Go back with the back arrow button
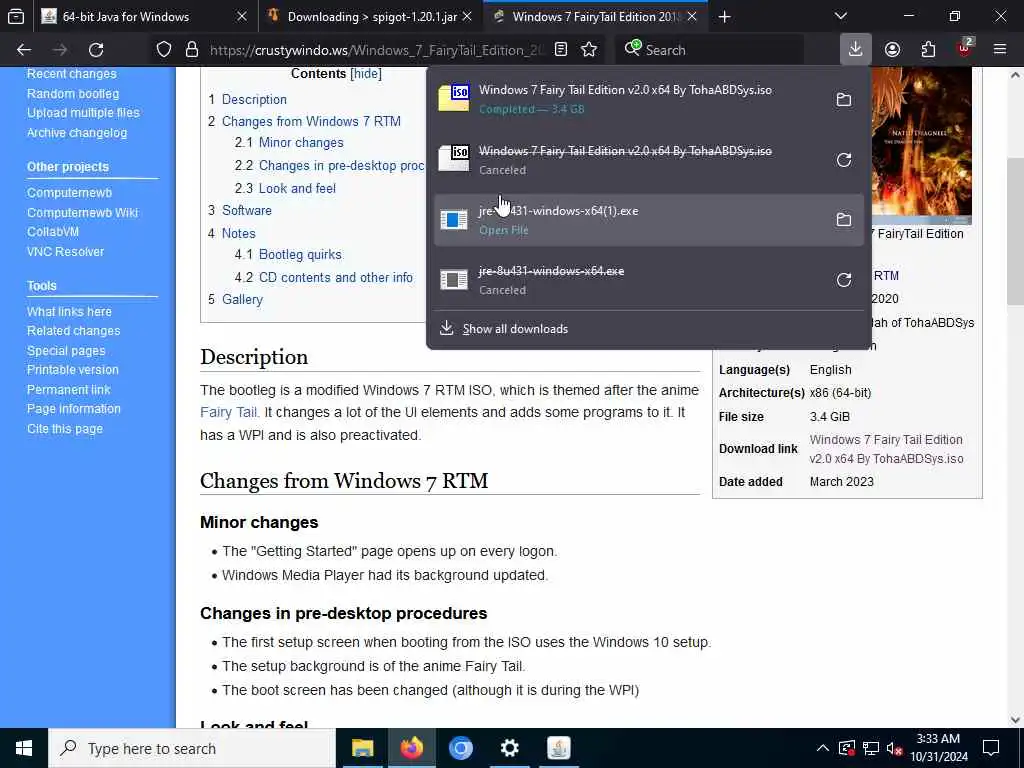 click(24, 50)
